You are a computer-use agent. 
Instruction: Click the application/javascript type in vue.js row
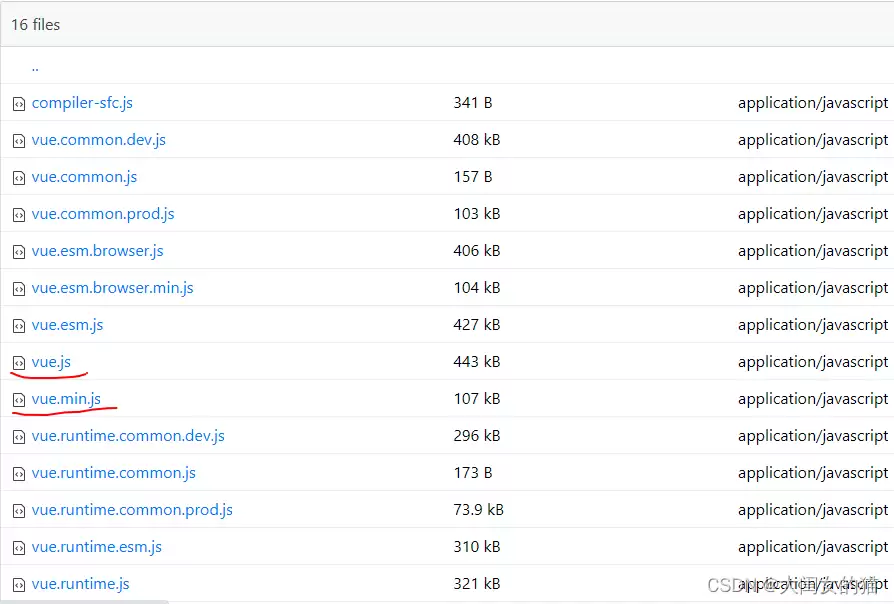coord(813,362)
